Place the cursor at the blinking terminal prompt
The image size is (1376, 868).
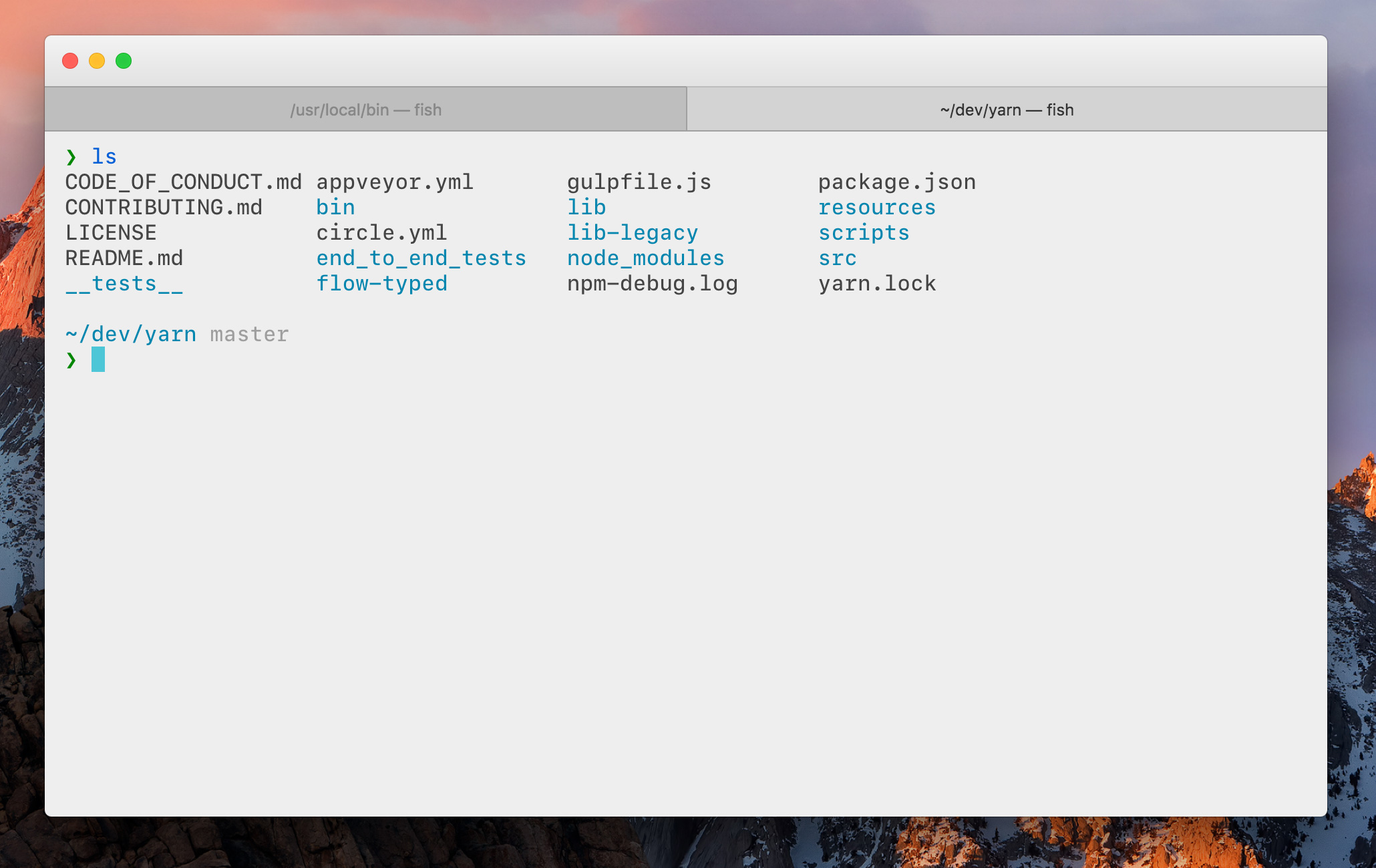(x=98, y=361)
